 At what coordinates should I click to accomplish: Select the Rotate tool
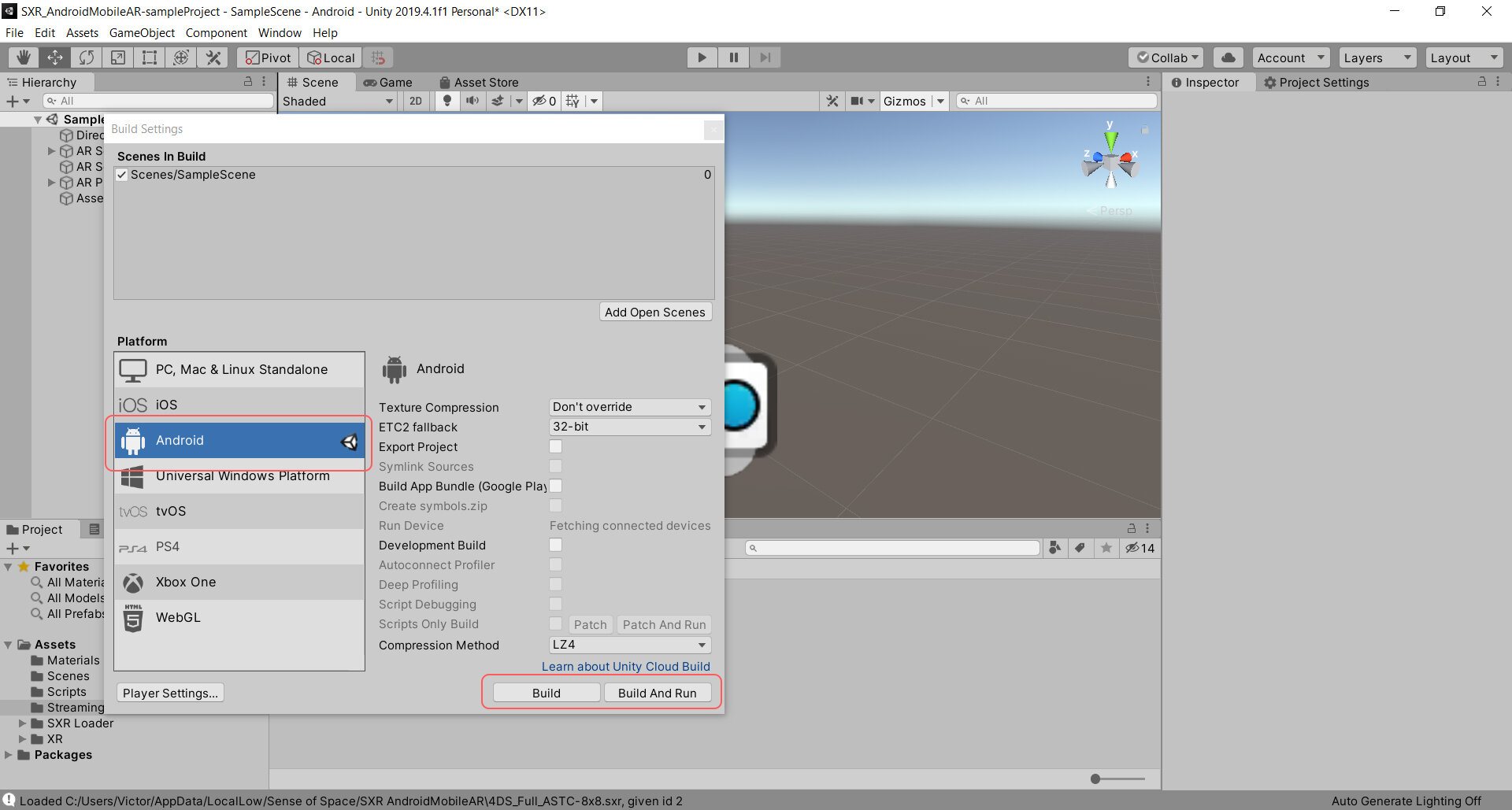click(87, 57)
